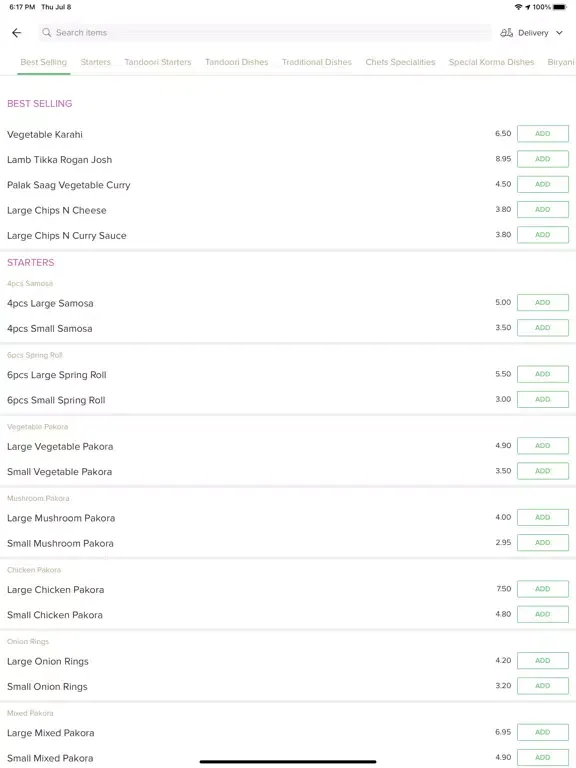Open the Delivery dropdown chevron

click(559, 33)
